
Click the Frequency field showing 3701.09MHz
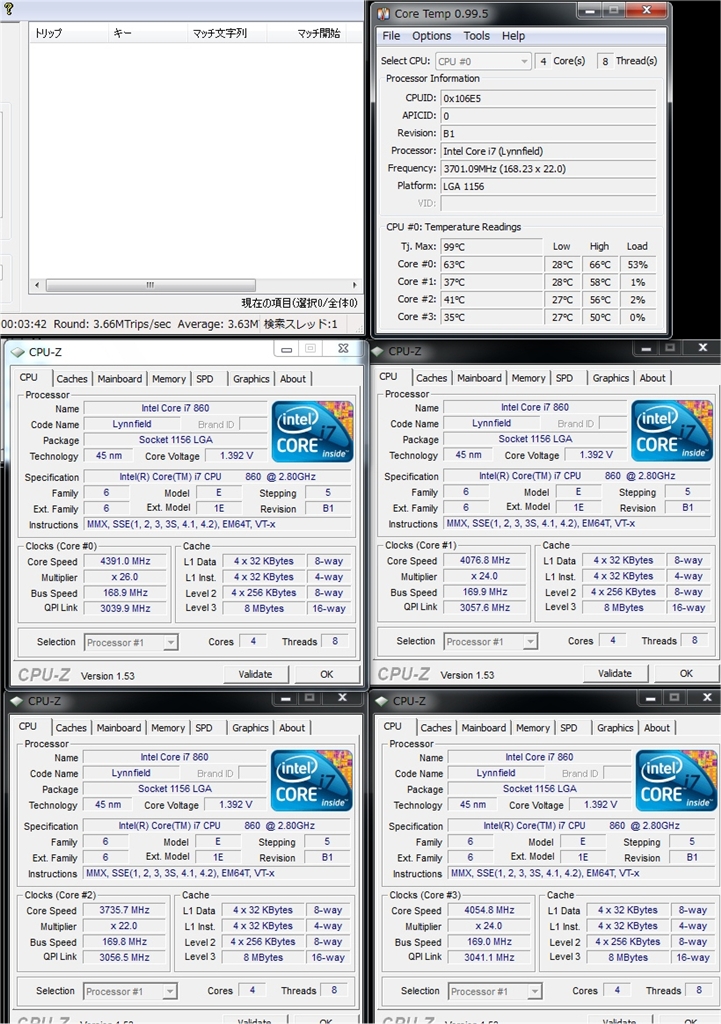pyautogui.click(x=548, y=168)
